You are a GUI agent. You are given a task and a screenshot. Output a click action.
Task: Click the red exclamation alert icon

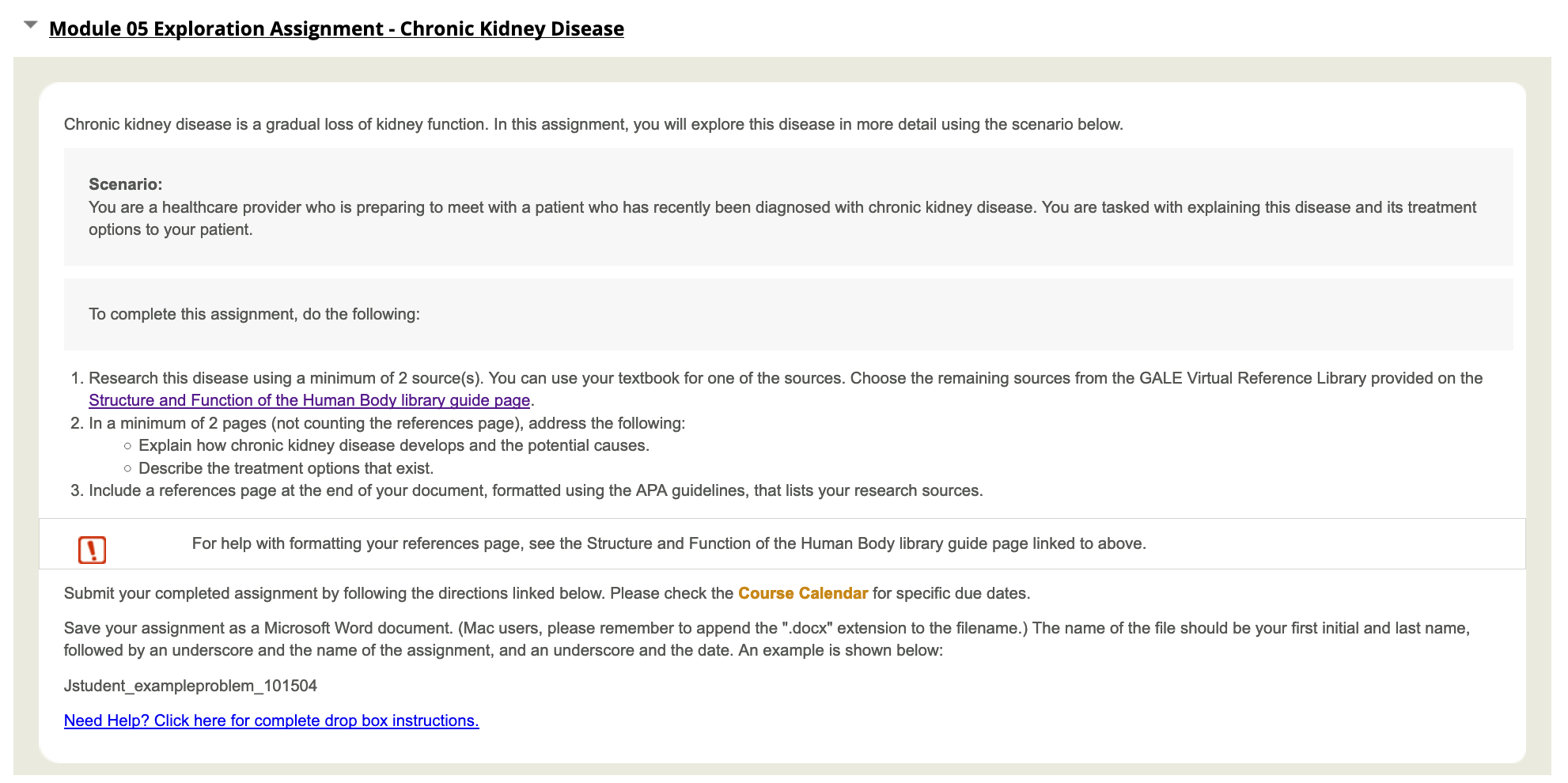[x=93, y=550]
